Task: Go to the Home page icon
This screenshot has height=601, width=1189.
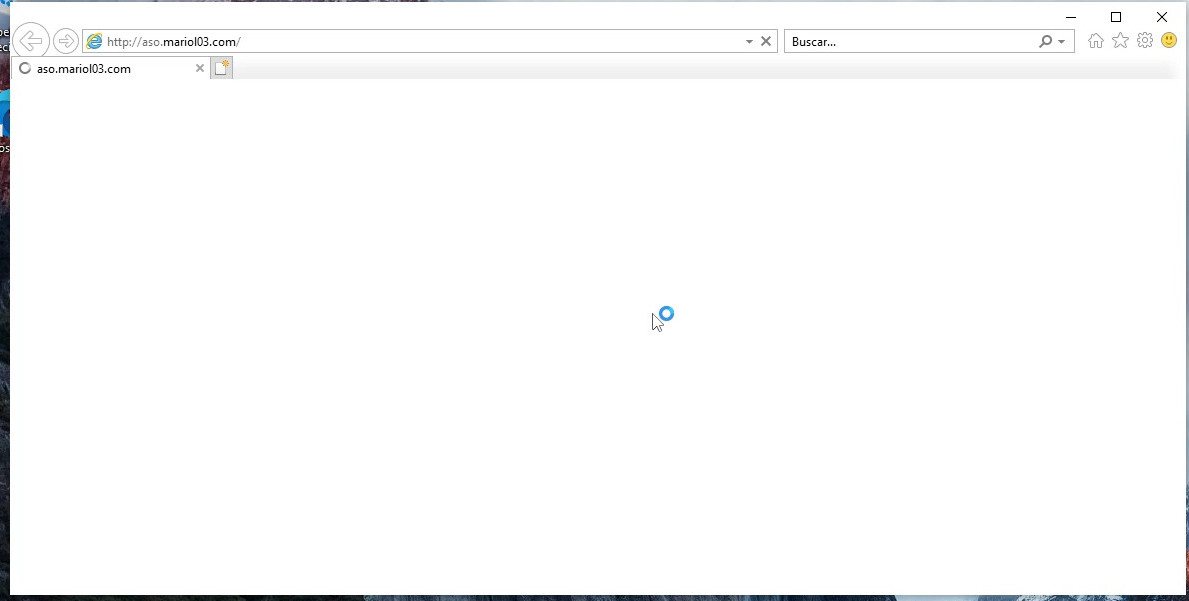Action: (x=1096, y=41)
